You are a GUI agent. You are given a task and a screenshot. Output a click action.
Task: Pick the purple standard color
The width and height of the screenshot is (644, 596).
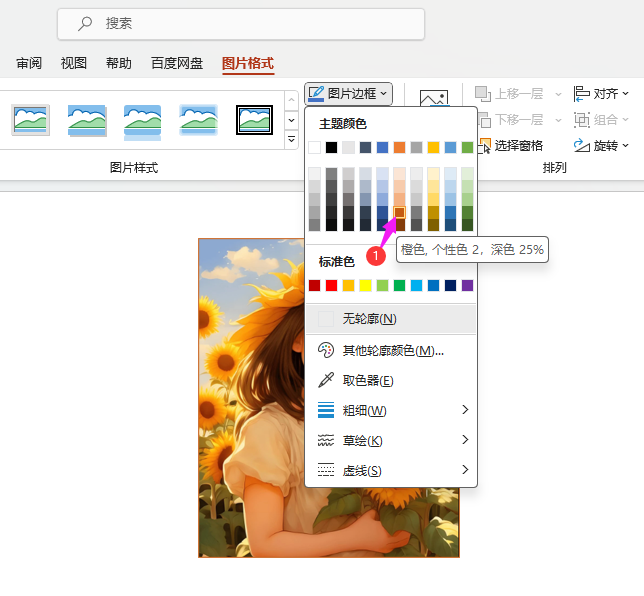467,285
